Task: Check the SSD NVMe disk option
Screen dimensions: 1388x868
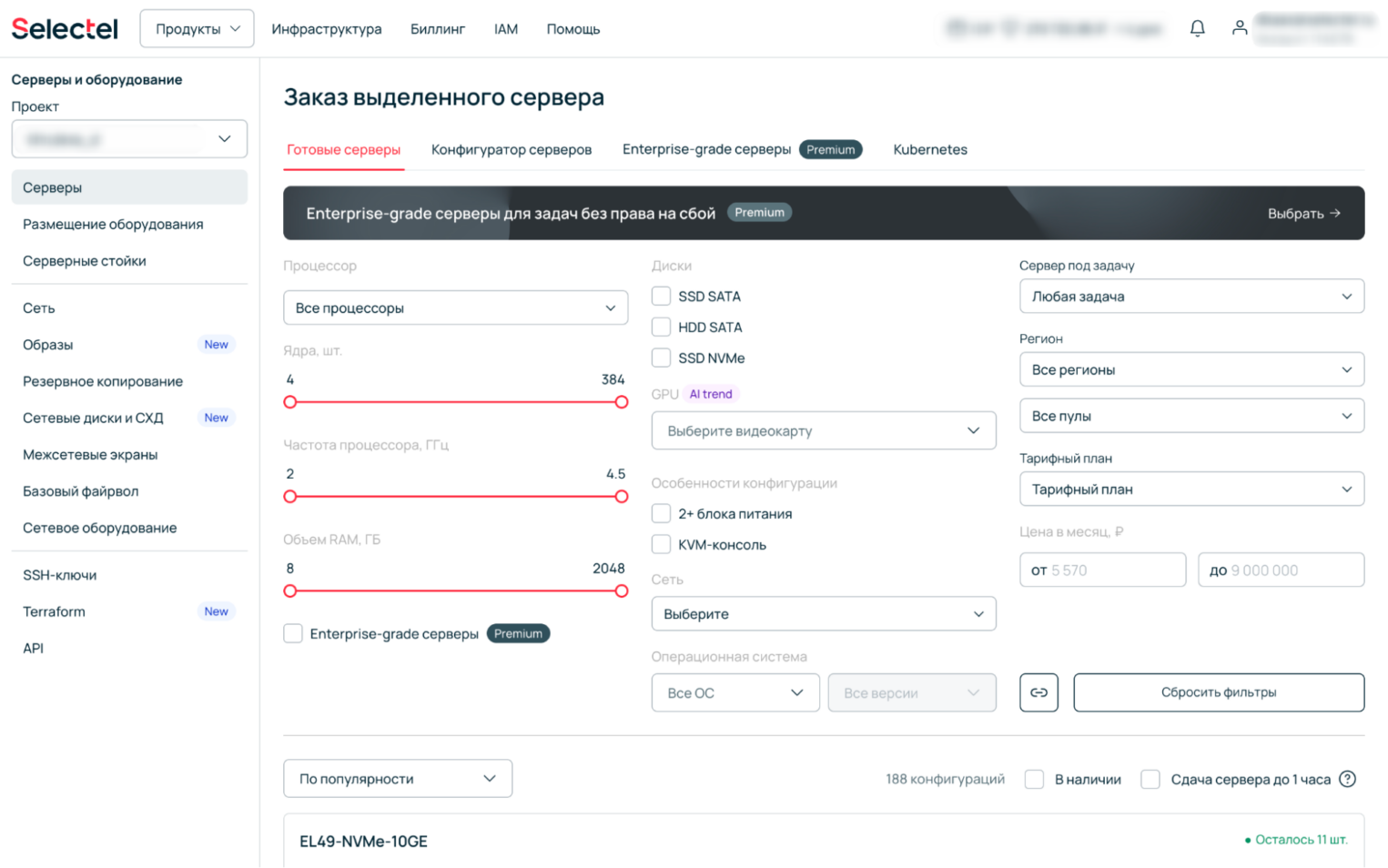Action: click(662, 358)
